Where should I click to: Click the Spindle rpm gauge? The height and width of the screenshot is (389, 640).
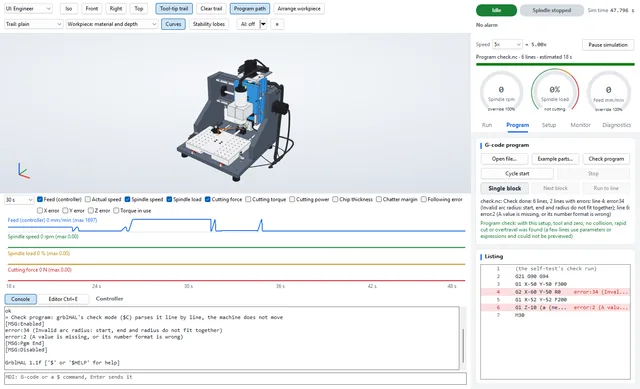pyautogui.click(x=501, y=91)
